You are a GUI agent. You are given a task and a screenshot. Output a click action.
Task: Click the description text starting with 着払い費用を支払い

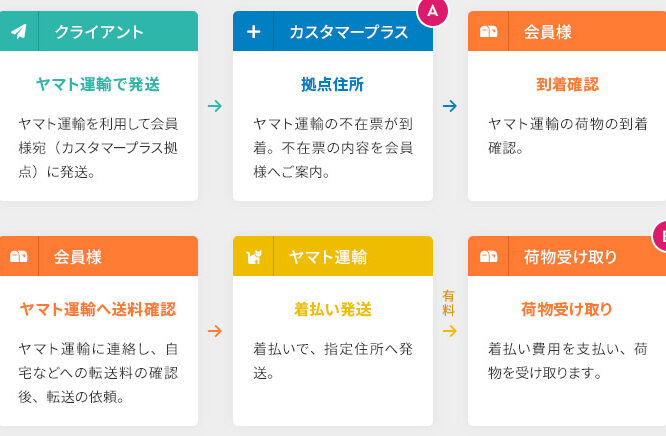tap(567, 361)
